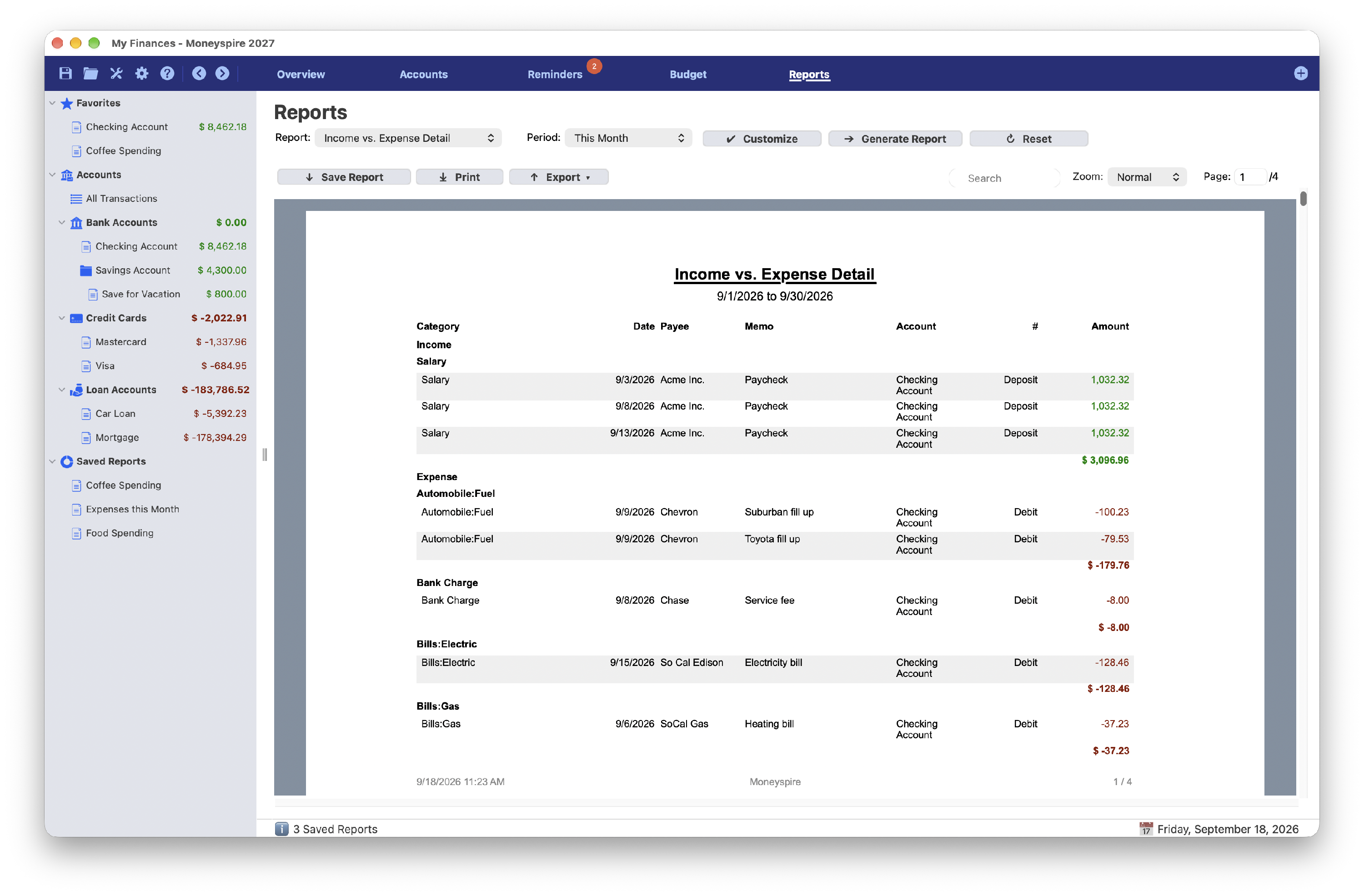Screen dimensions: 1364x896
Task: Click the plus add icon at top right
Action: [x=1300, y=73]
